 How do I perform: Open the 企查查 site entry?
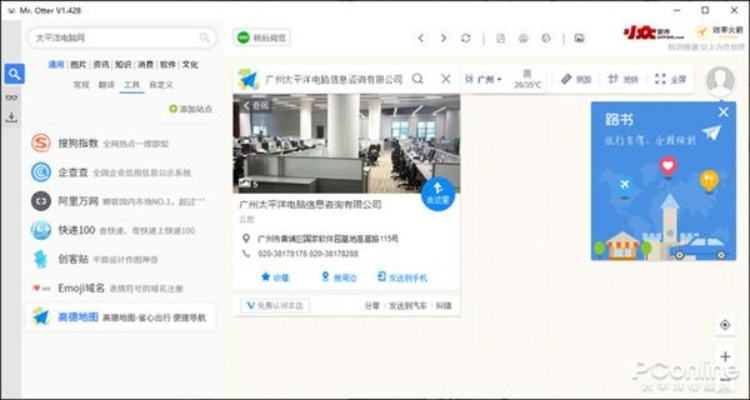coord(121,172)
